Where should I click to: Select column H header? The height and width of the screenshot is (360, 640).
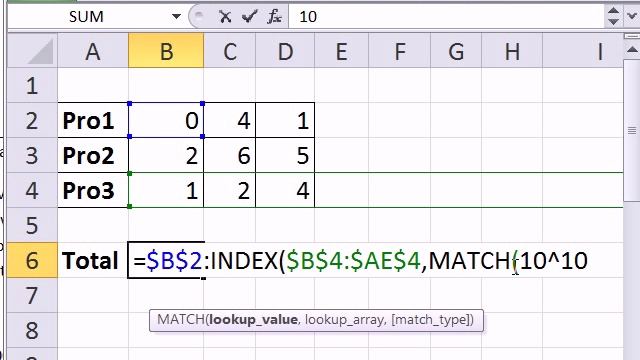(512, 51)
